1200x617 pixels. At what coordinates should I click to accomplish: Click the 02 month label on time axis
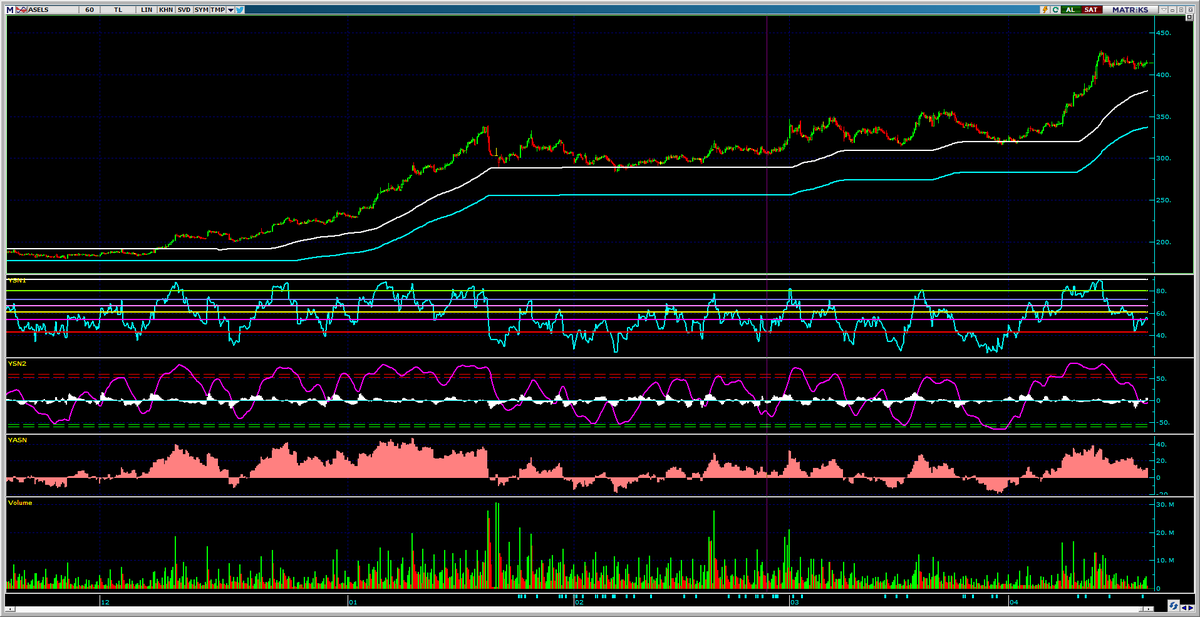(x=579, y=602)
